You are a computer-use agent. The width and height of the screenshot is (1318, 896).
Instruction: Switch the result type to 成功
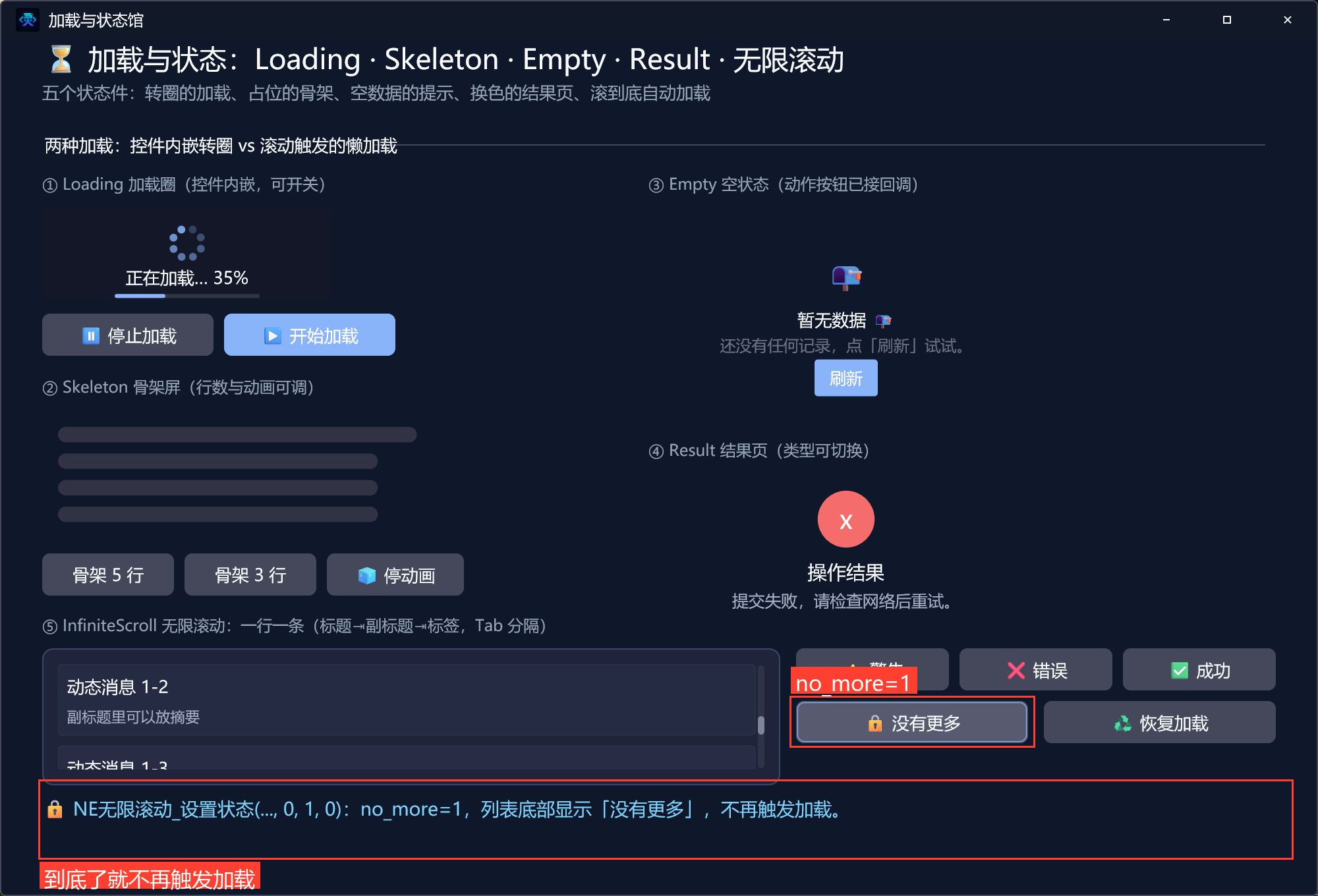[1199, 669]
